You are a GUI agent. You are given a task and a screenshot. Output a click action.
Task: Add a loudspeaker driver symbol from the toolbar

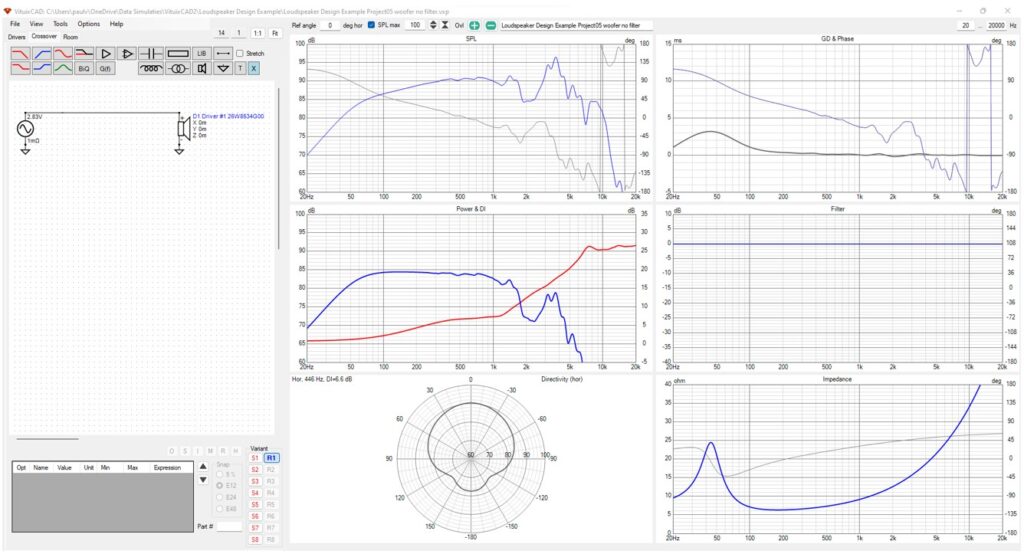tap(202, 68)
